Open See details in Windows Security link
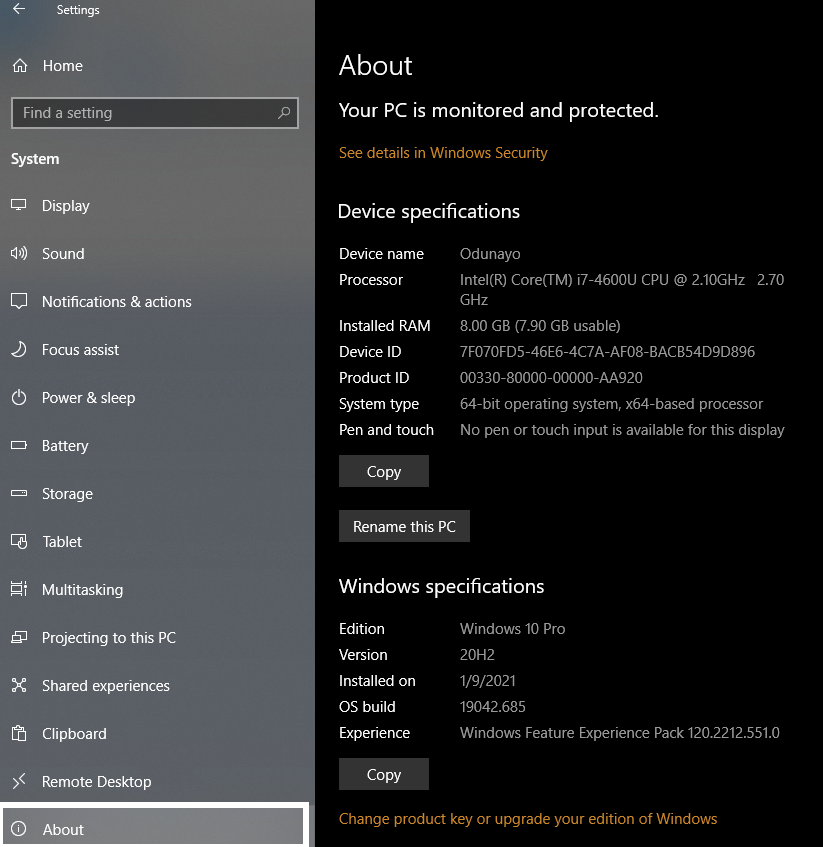This screenshot has width=823, height=847. pos(443,153)
